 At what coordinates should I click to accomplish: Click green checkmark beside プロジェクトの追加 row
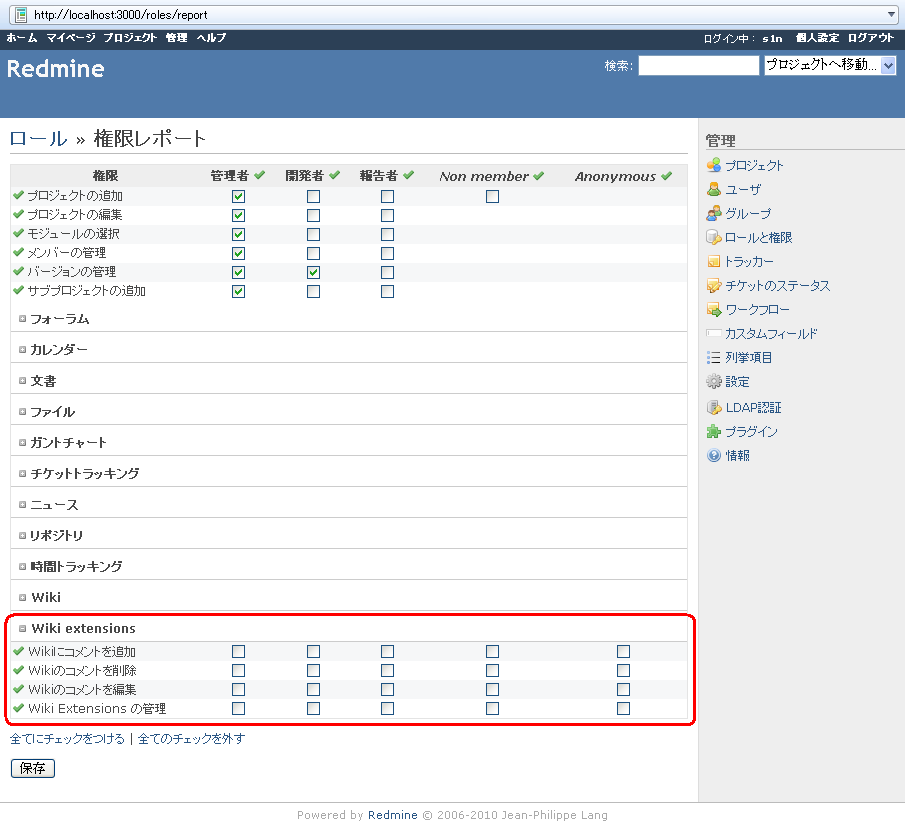point(18,196)
